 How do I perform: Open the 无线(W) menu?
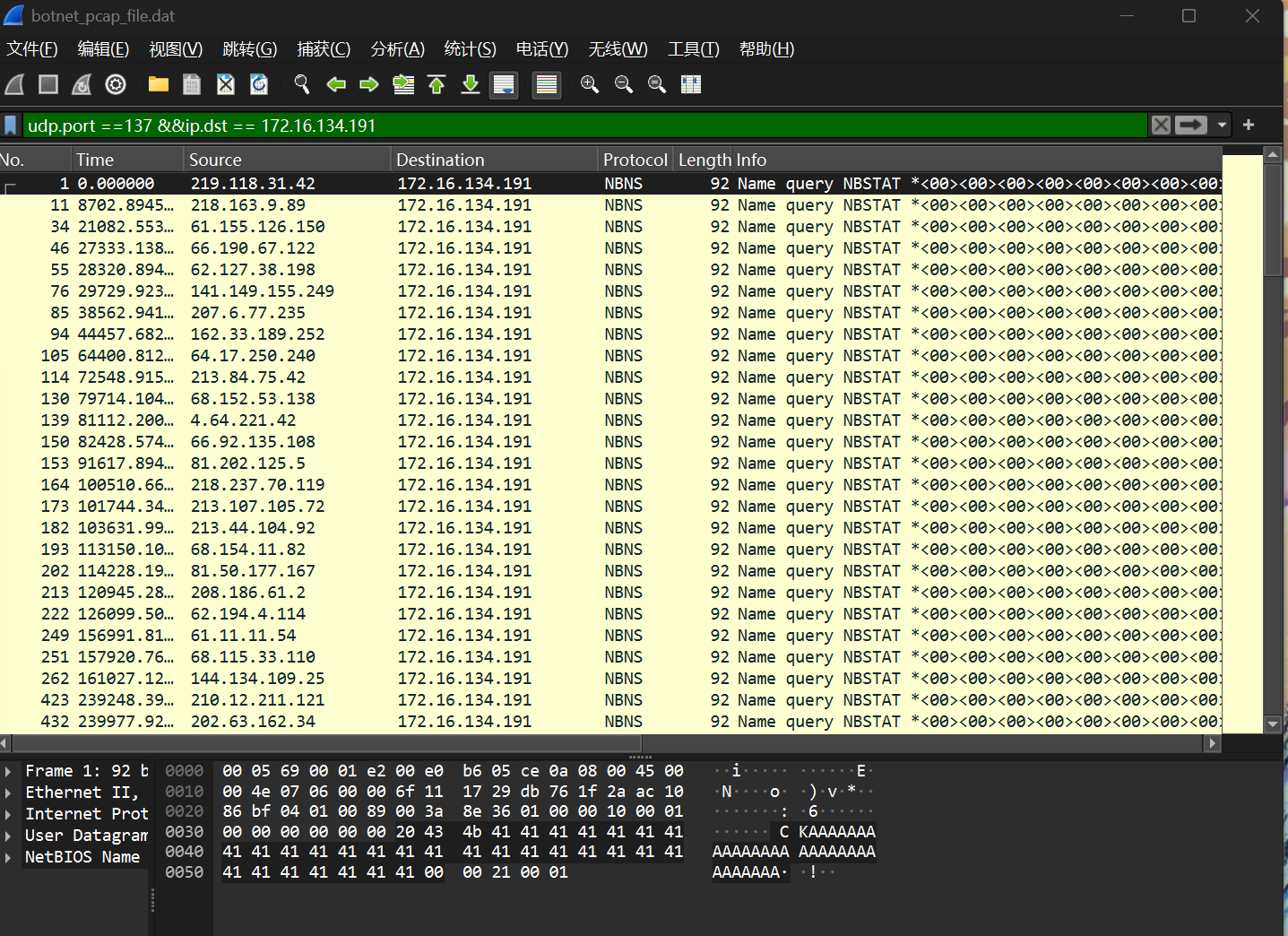click(x=618, y=49)
